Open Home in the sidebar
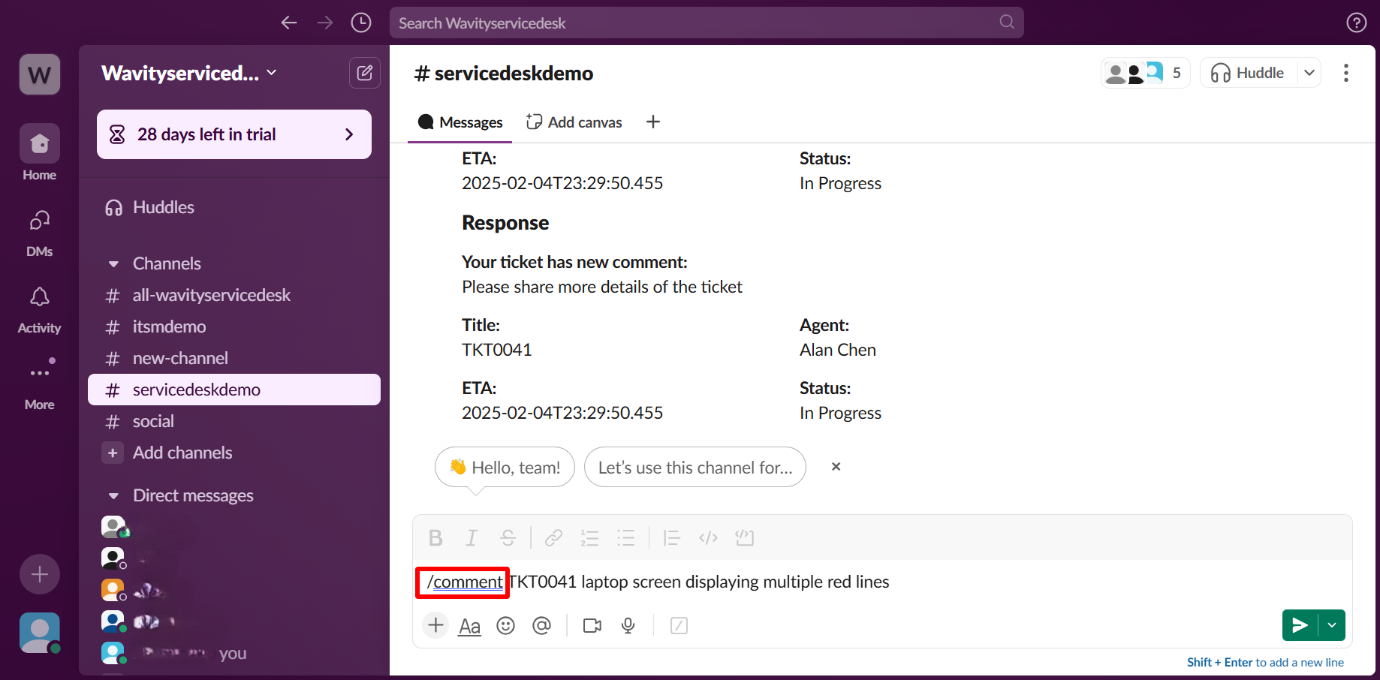Screen dimensions: 1380x680 click(39, 153)
